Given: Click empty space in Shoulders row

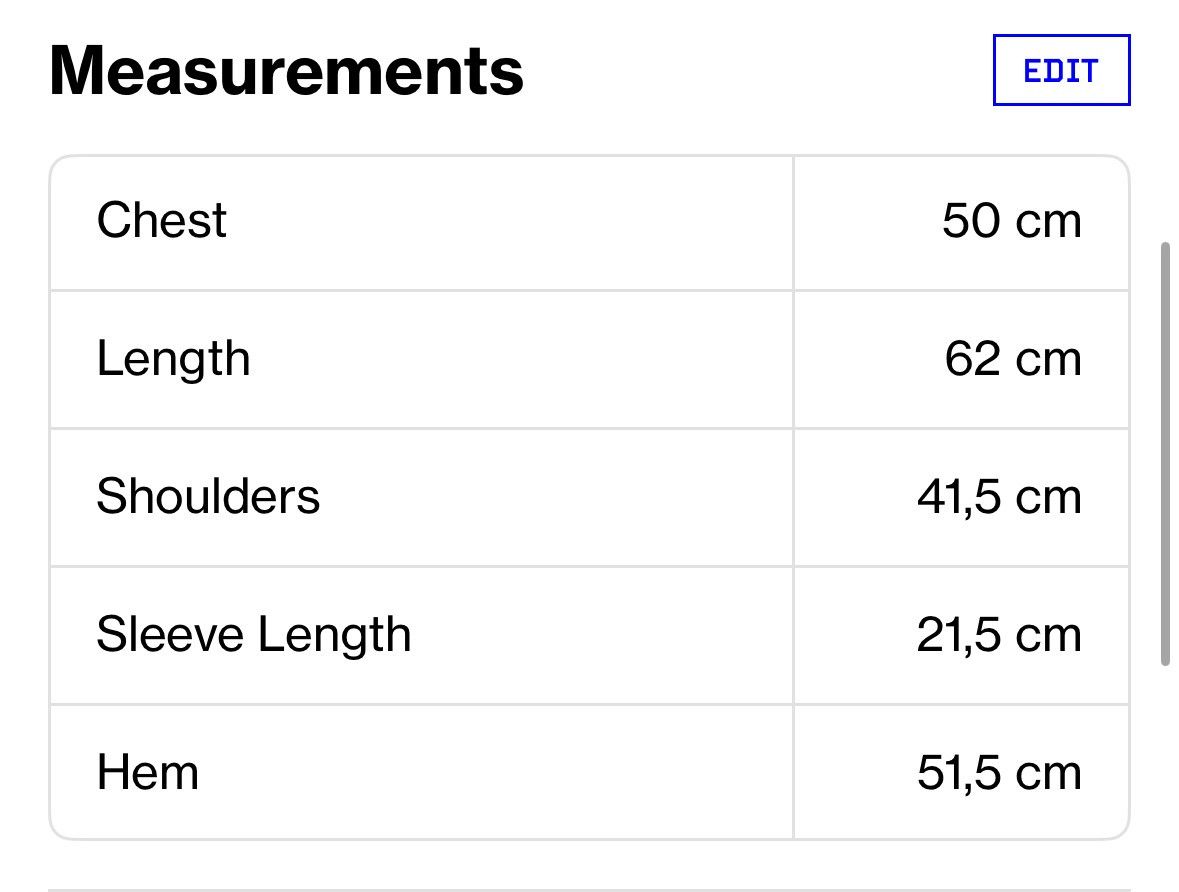Looking at the screenshot, I should pos(556,497).
